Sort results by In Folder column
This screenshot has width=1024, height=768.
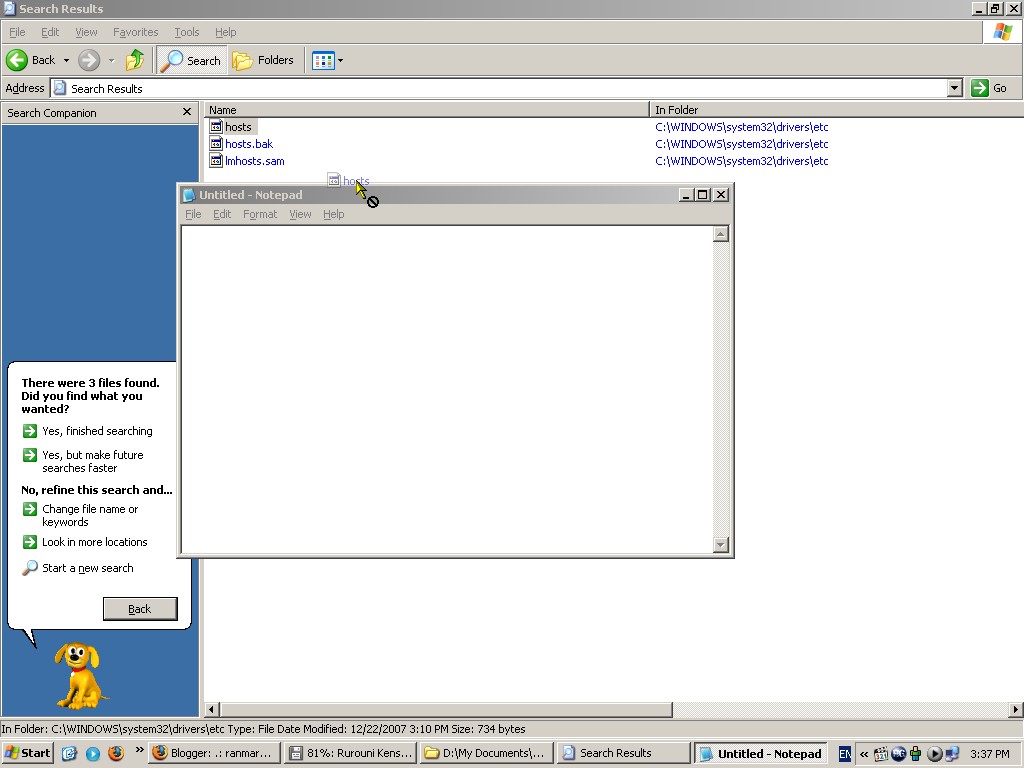836,110
